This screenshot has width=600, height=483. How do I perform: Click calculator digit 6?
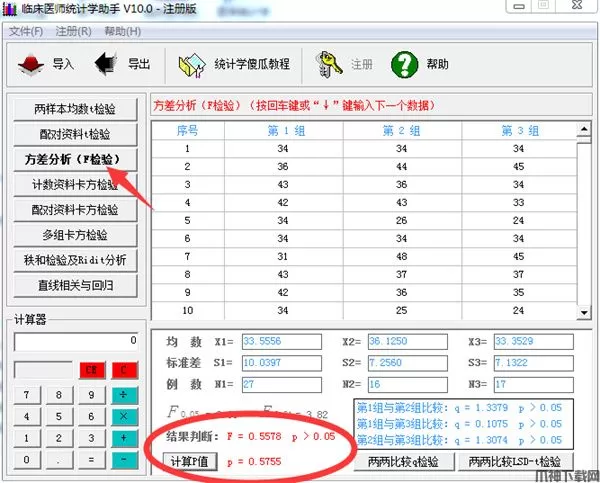92,417
